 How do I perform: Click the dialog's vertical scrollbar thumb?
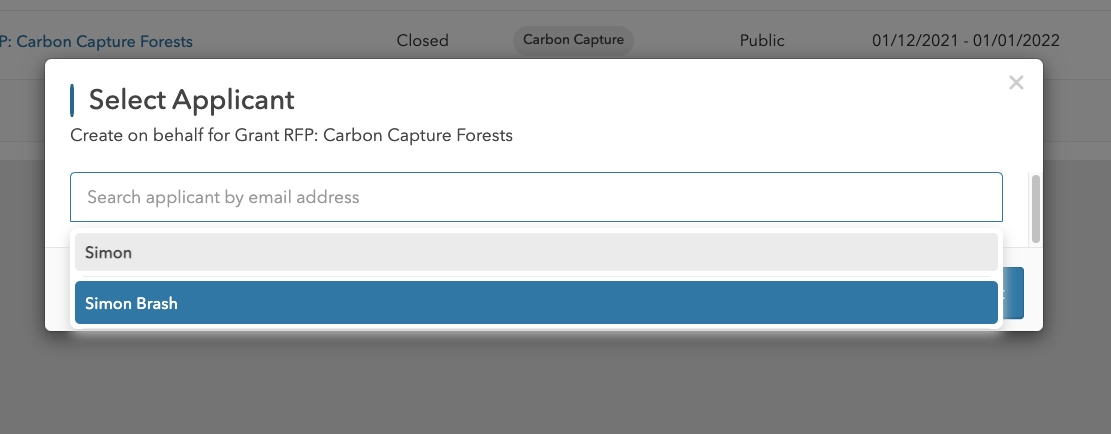pos(1036,208)
